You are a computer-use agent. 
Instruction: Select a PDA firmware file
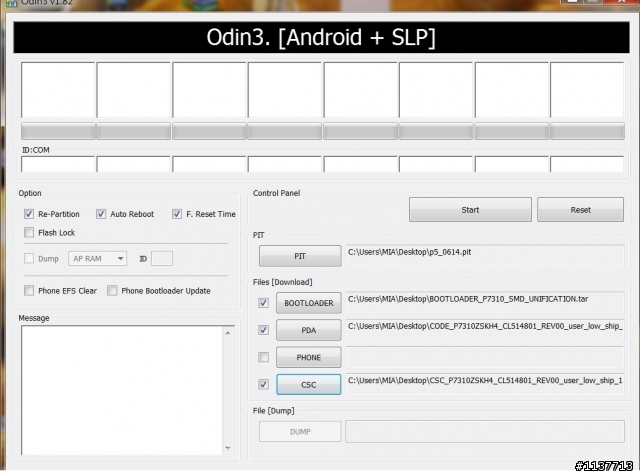point(309,330)
